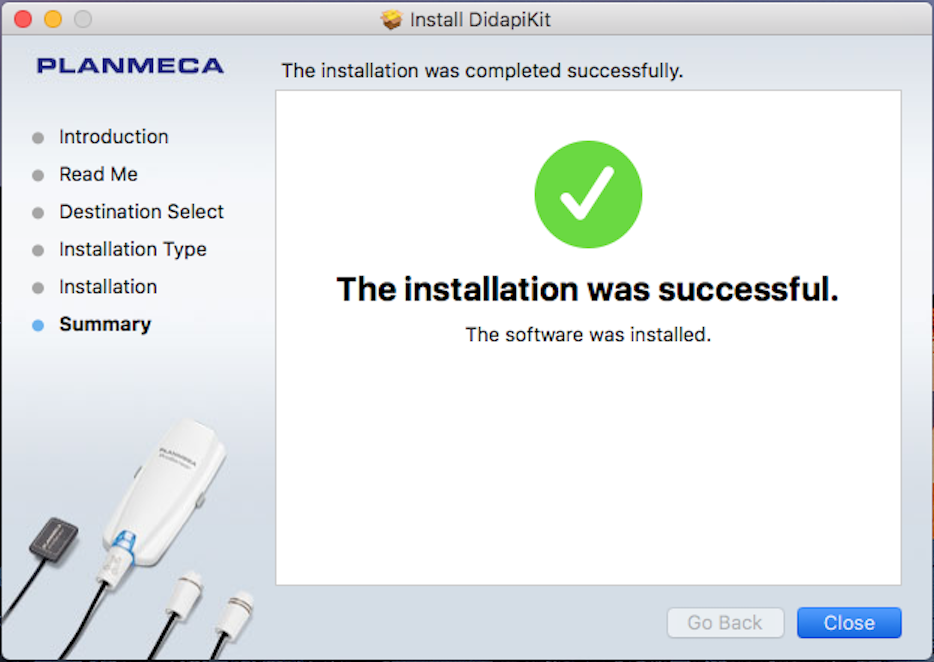Click "The installation was successful." heading
The width and height of the screenshot is (934, 662).
pyautogui.click(x=587, y=289)
